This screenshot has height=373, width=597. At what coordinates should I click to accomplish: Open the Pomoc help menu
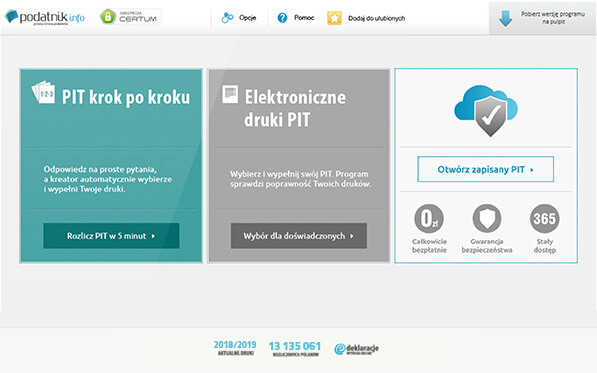(x=304, y=18)
